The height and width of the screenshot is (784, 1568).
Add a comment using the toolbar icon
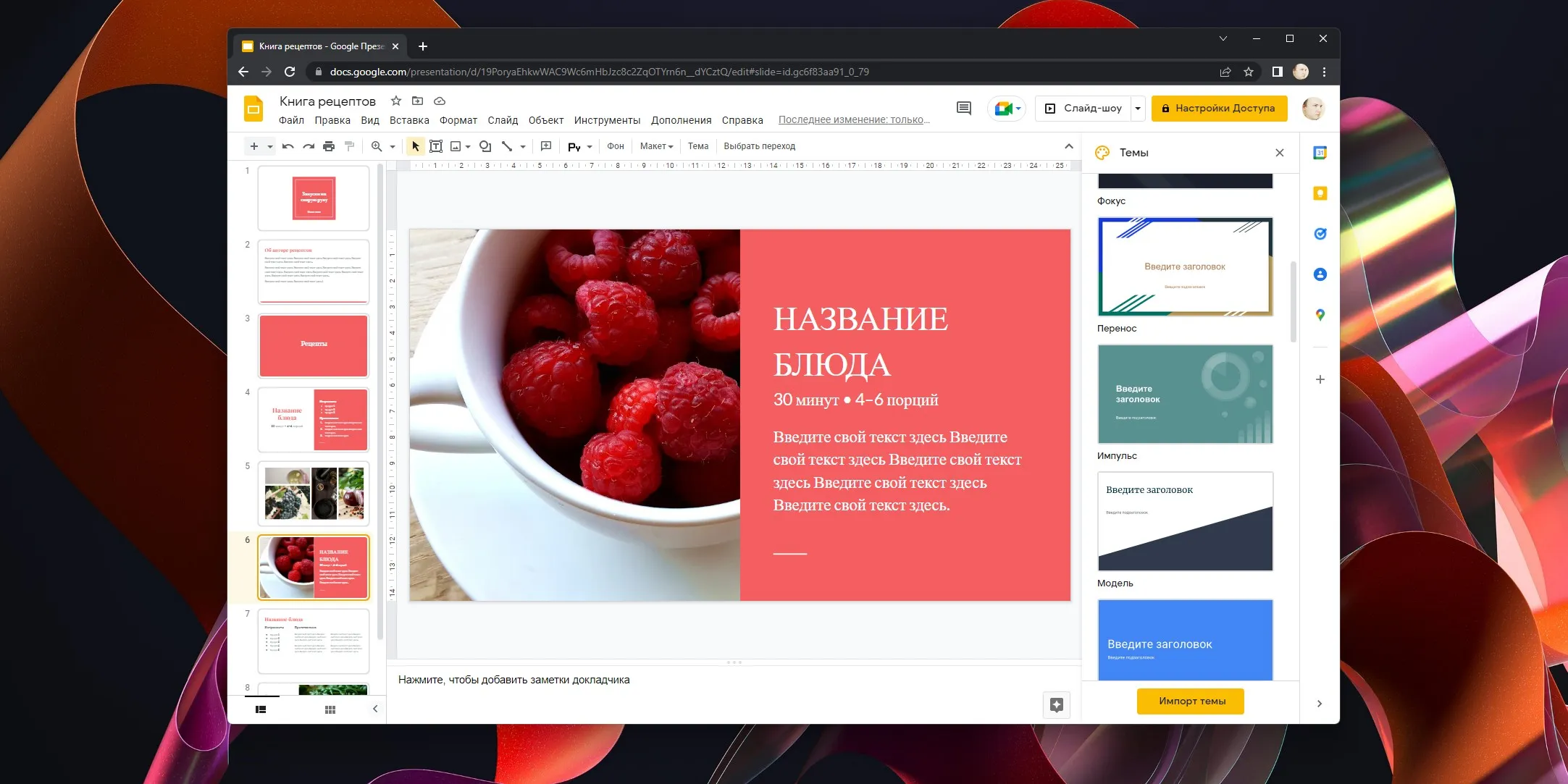coord(546,146)
